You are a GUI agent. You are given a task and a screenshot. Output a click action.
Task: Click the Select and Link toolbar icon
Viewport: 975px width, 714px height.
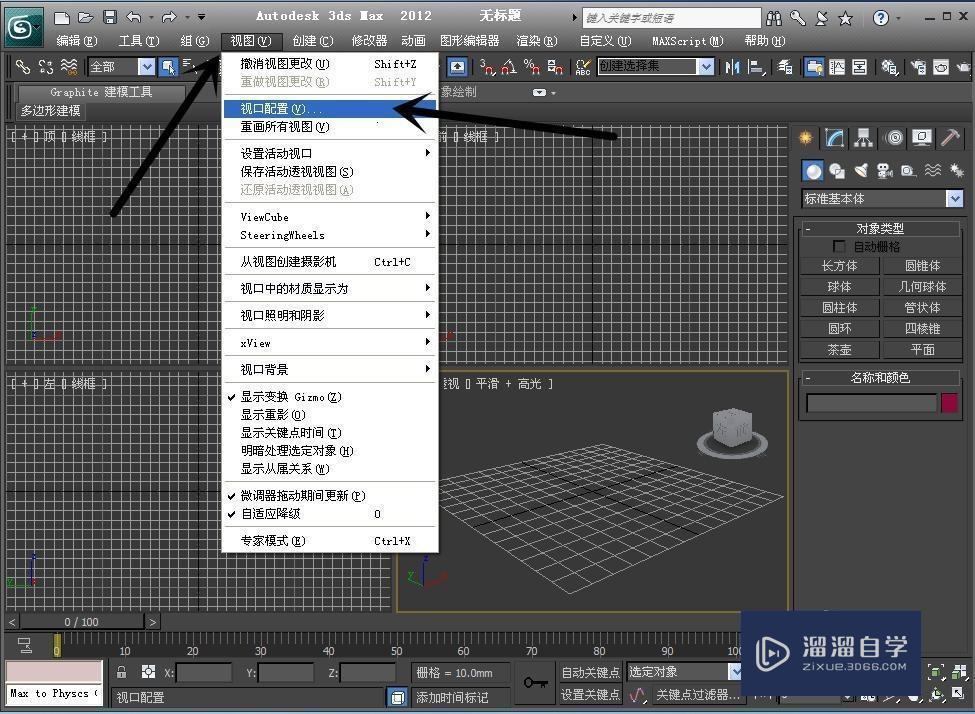click(21, 66)
